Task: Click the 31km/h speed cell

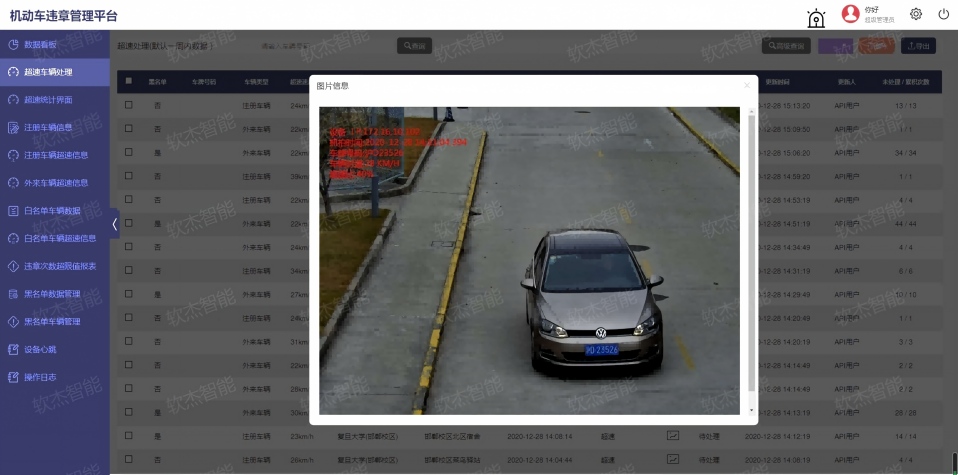Action: point(299,341)
